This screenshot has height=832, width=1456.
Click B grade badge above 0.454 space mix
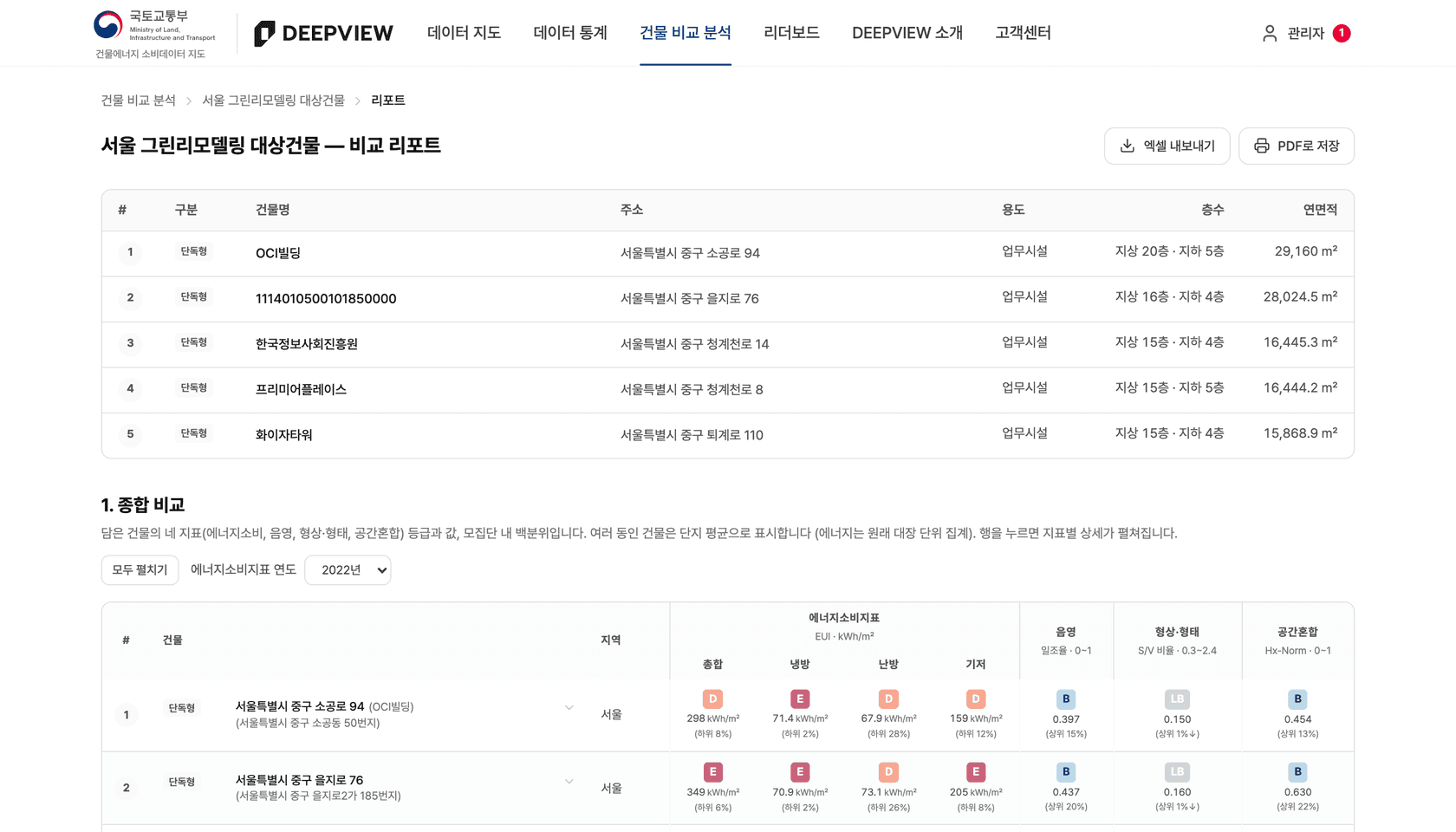[1297, 699]
